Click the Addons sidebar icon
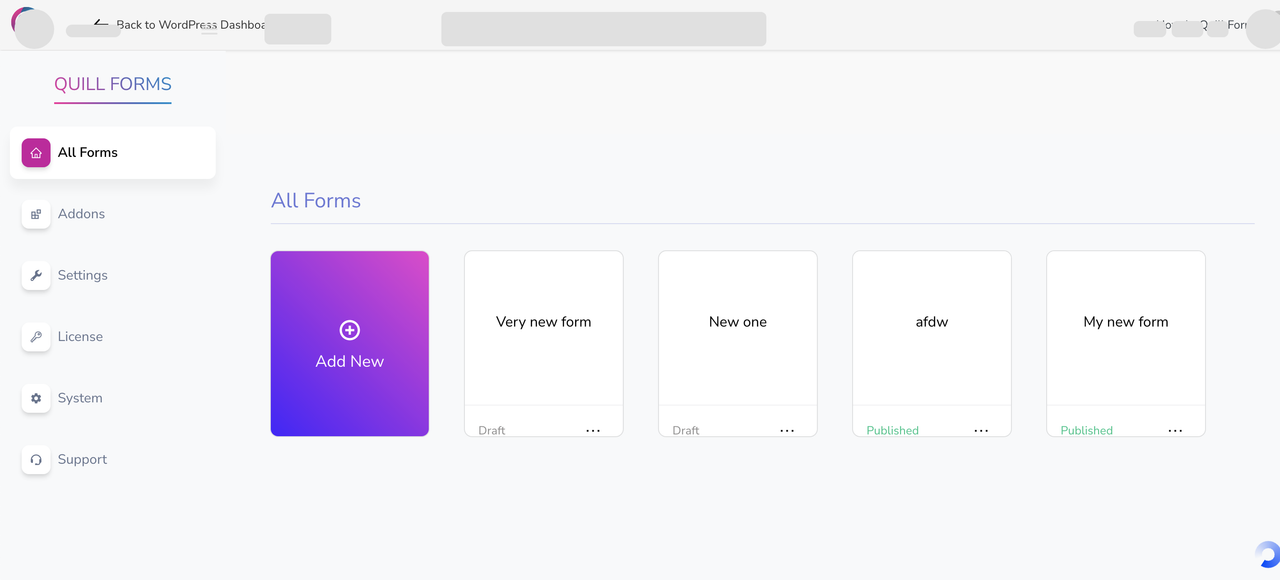This screenshot has width=1280, height=580. click(36, 214)
